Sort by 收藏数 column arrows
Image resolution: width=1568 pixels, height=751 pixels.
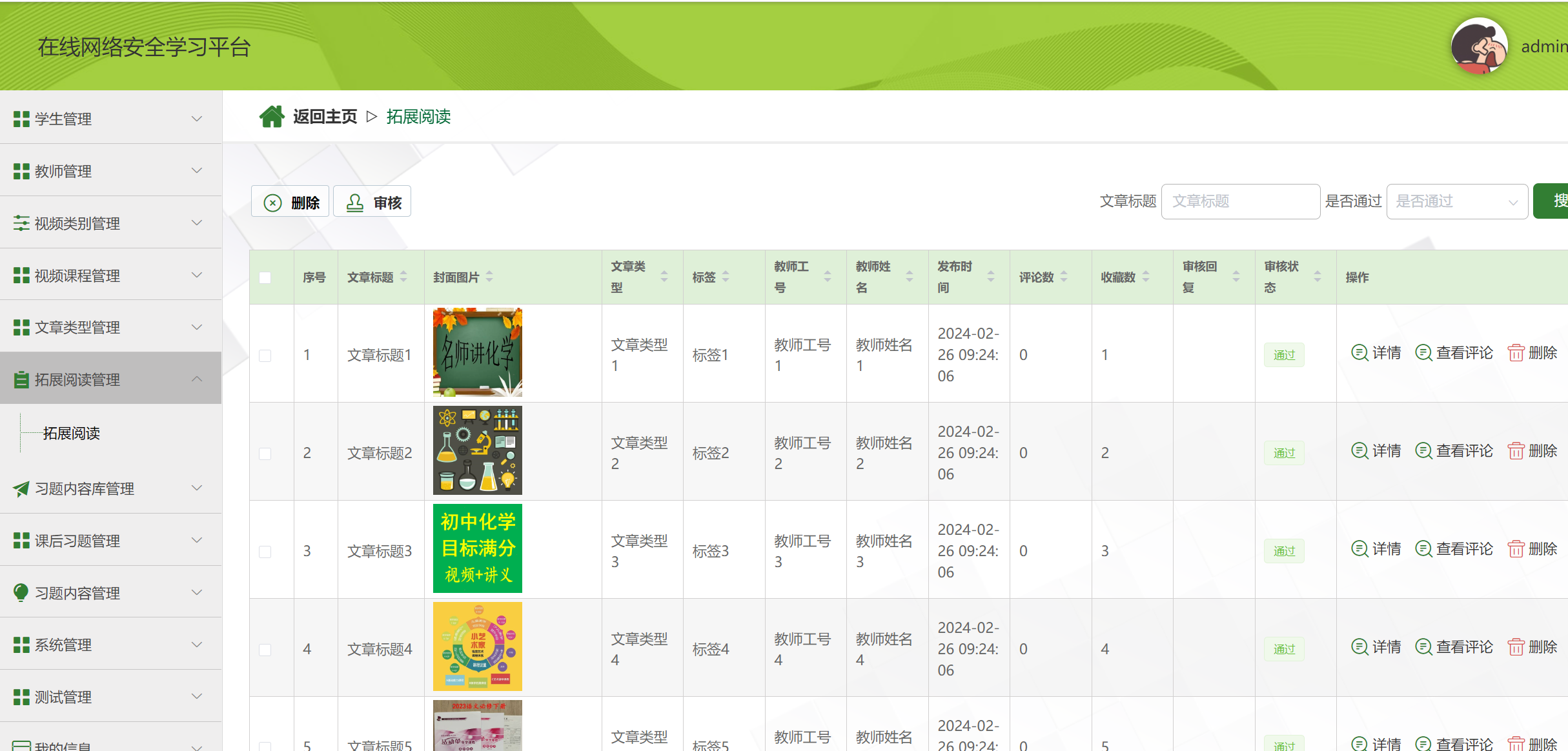click(1146, 277)
